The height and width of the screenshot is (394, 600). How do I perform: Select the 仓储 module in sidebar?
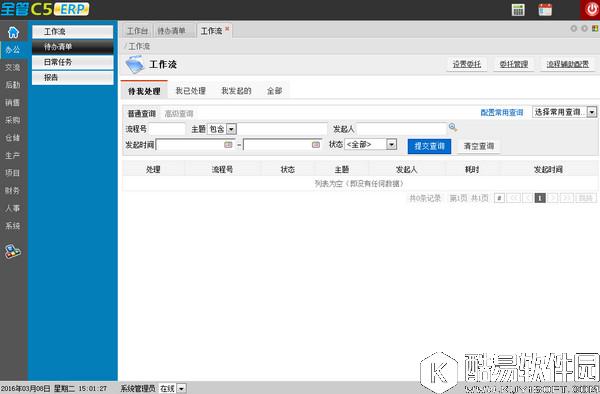tap(13, 138)
